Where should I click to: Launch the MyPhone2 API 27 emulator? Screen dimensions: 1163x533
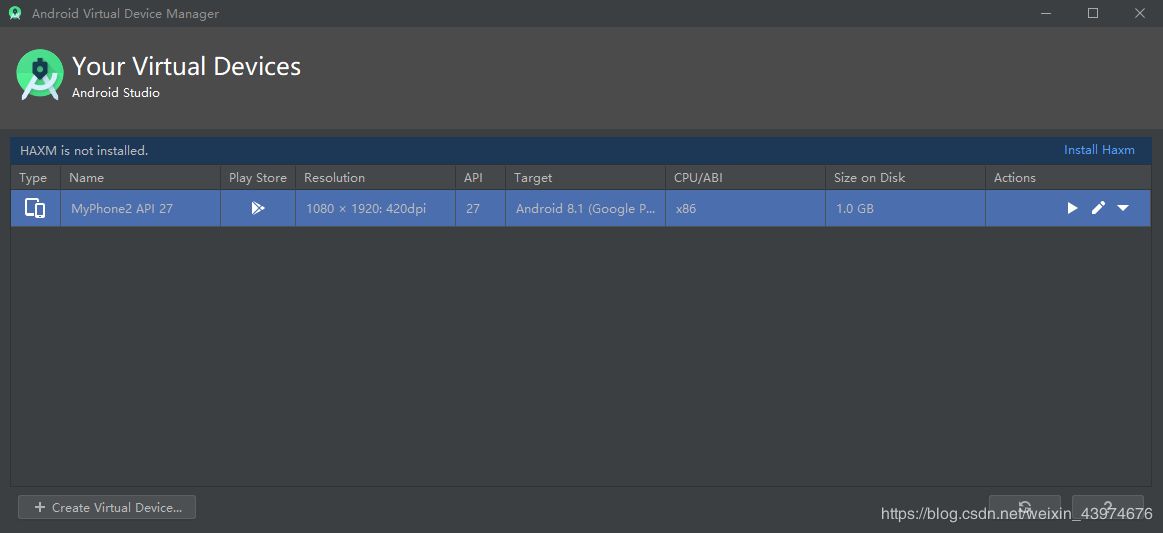pos(1072,208)
